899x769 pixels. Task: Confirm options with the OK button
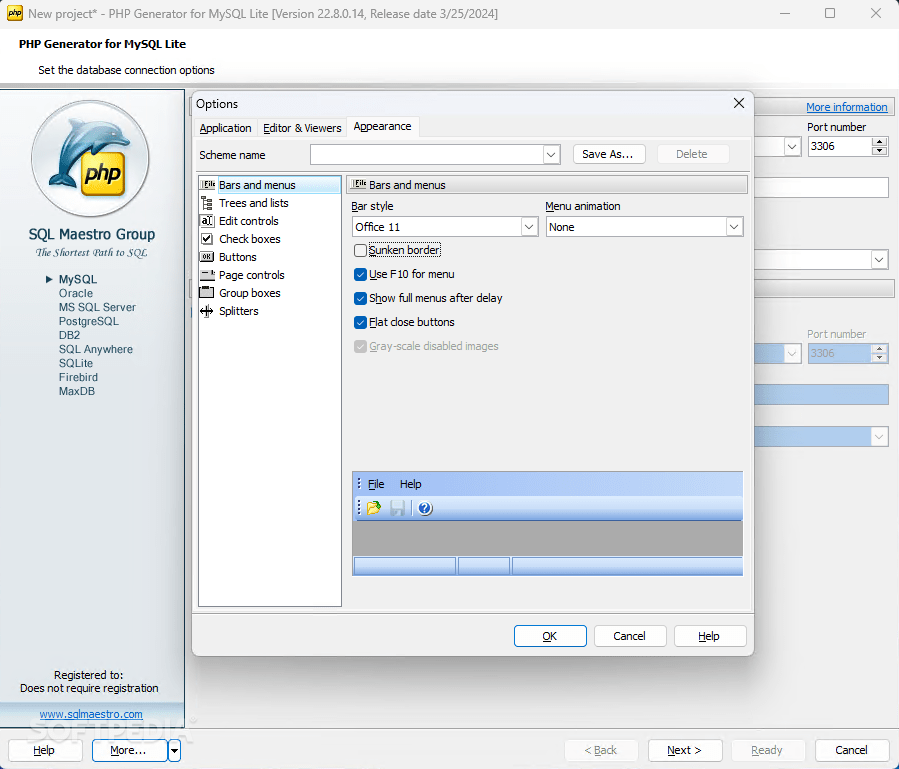tap(550, 636)
